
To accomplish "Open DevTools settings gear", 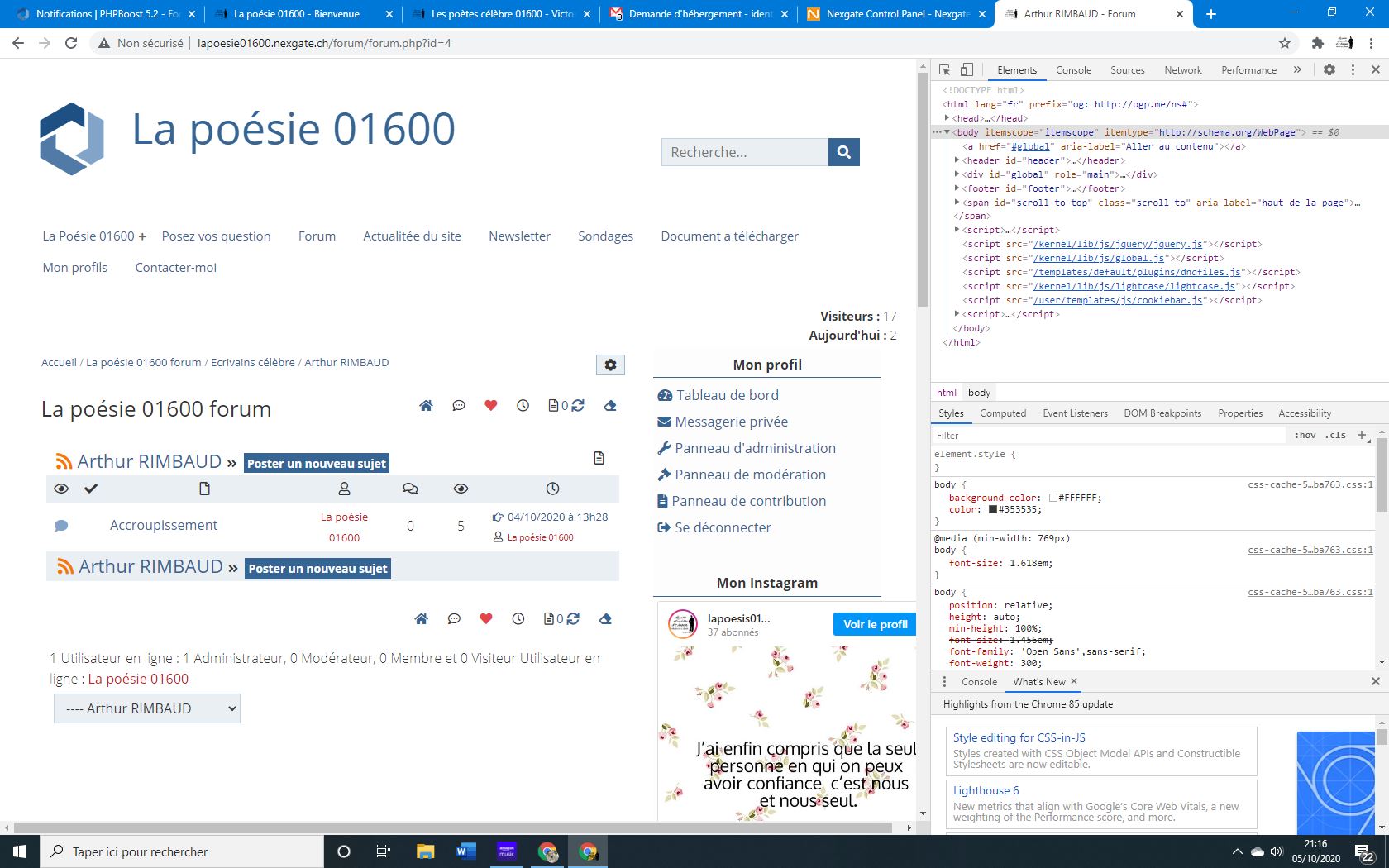I will (1329, 70).
